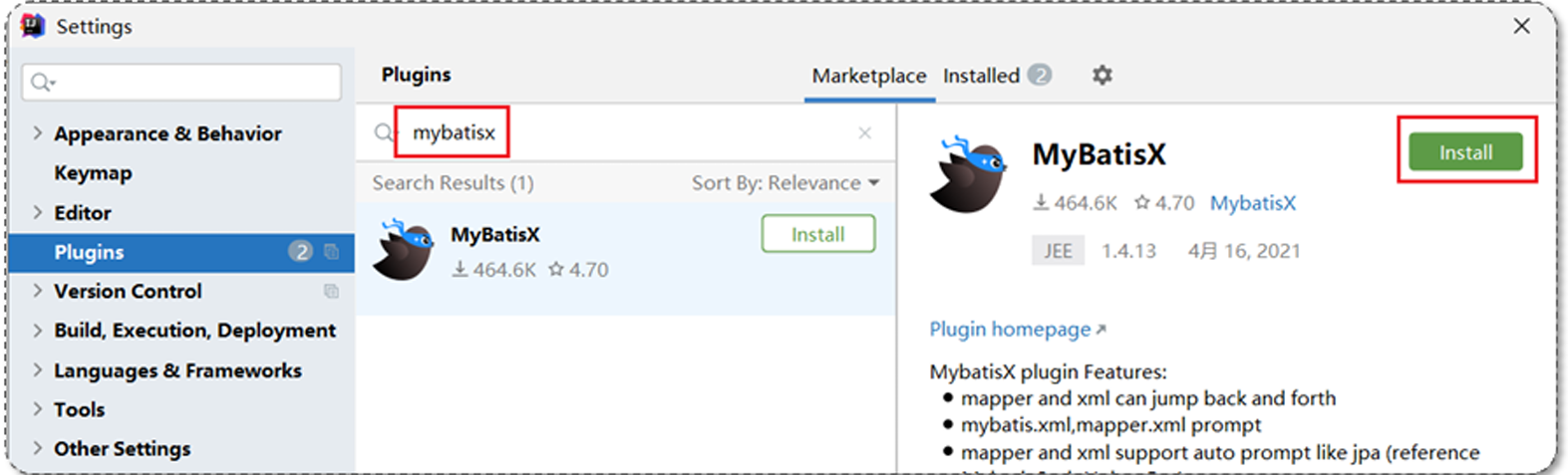Click the 4.70 star rating in the details pane

[1164, 203]
